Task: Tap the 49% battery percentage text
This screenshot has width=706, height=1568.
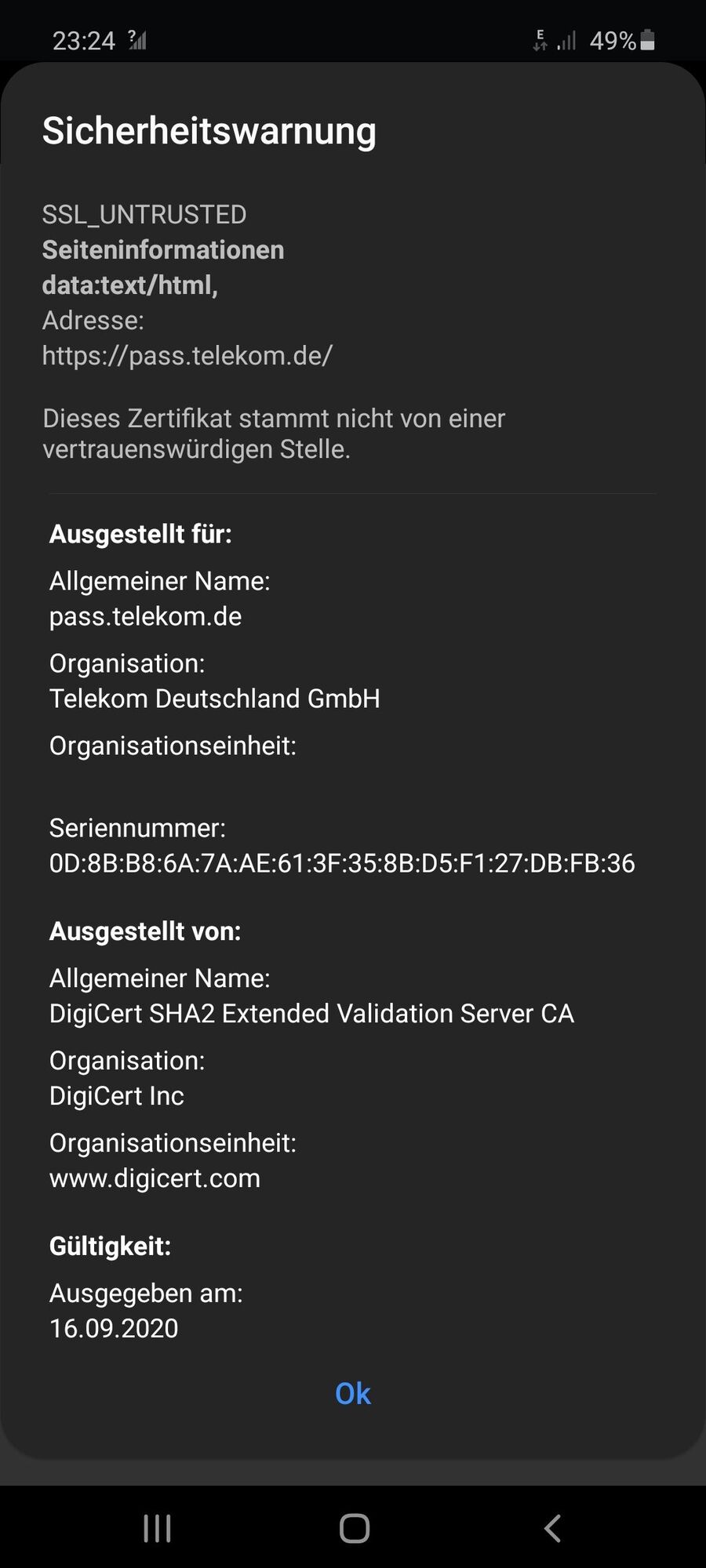Action: point(612,41)
